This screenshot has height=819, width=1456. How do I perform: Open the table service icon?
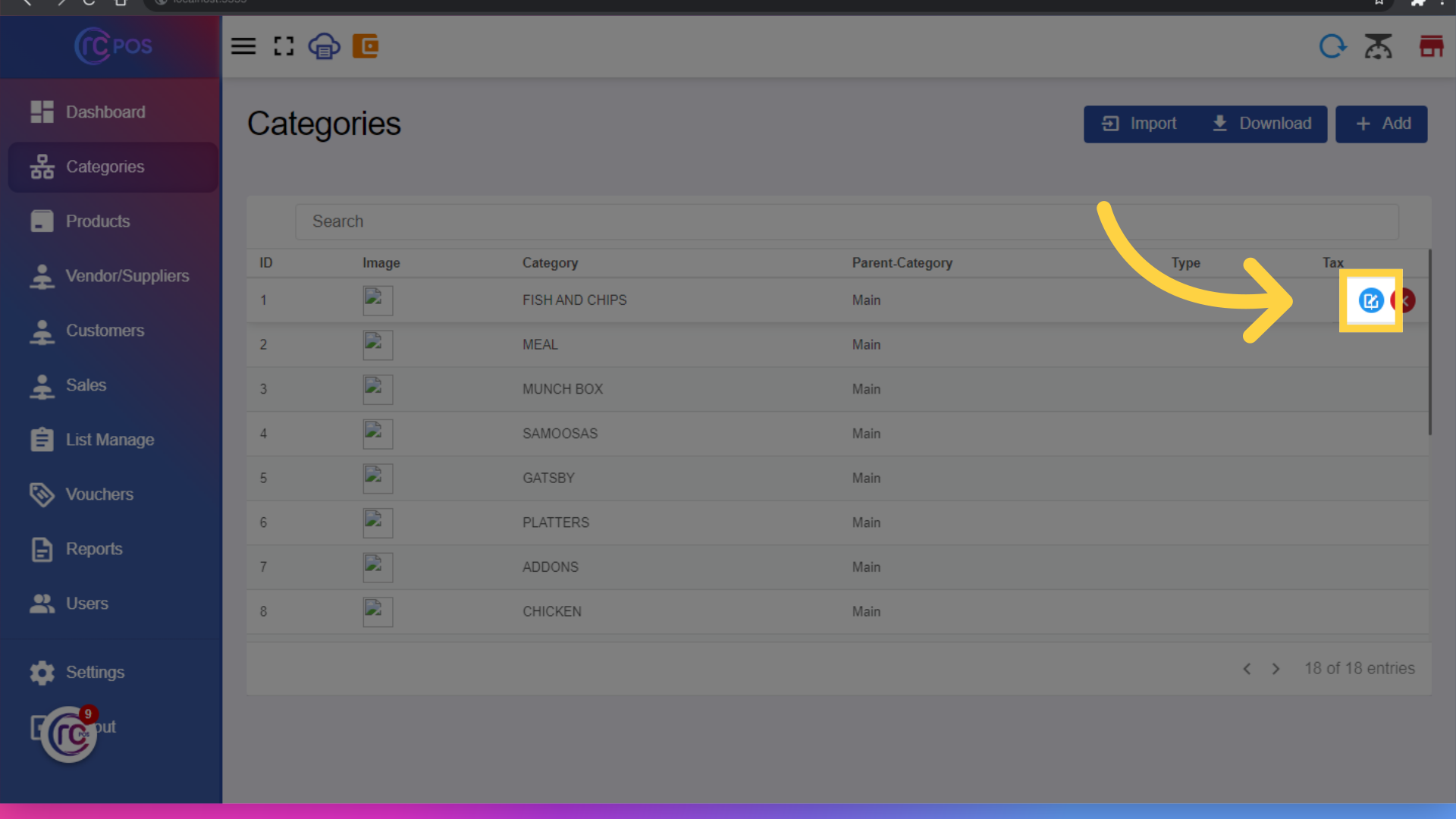[1378, 46]
